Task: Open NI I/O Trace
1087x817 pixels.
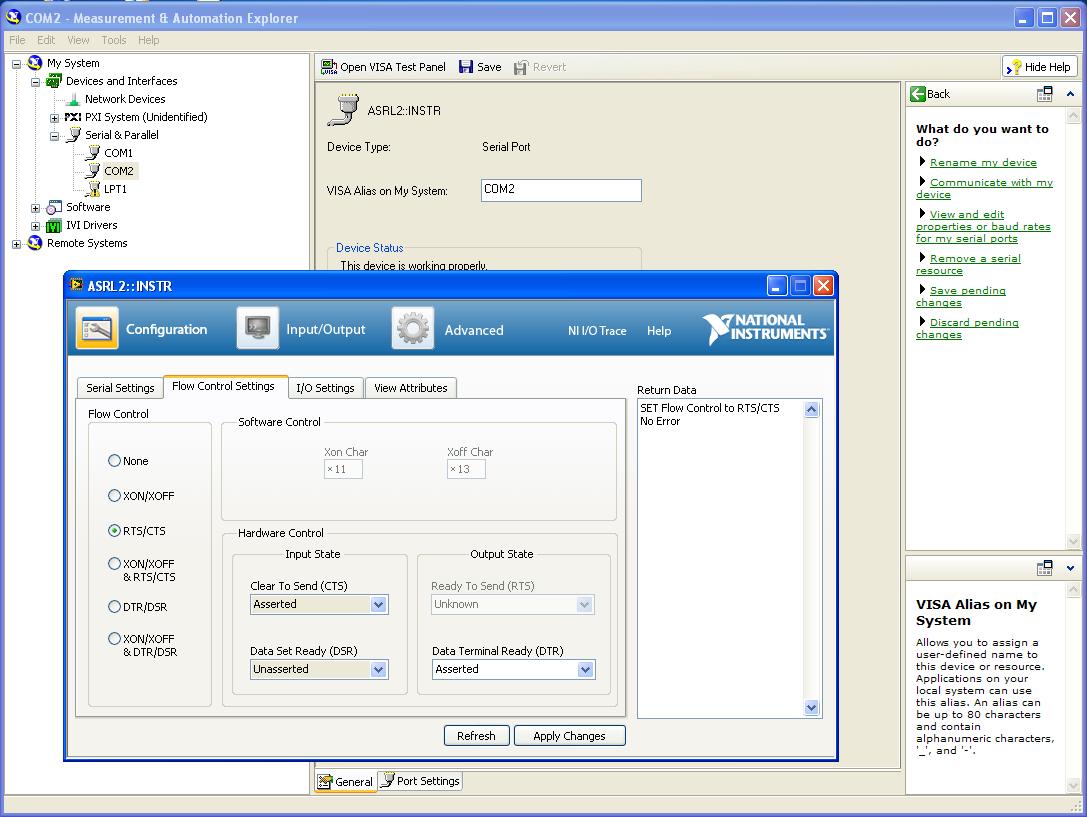Action: (597, 331)
